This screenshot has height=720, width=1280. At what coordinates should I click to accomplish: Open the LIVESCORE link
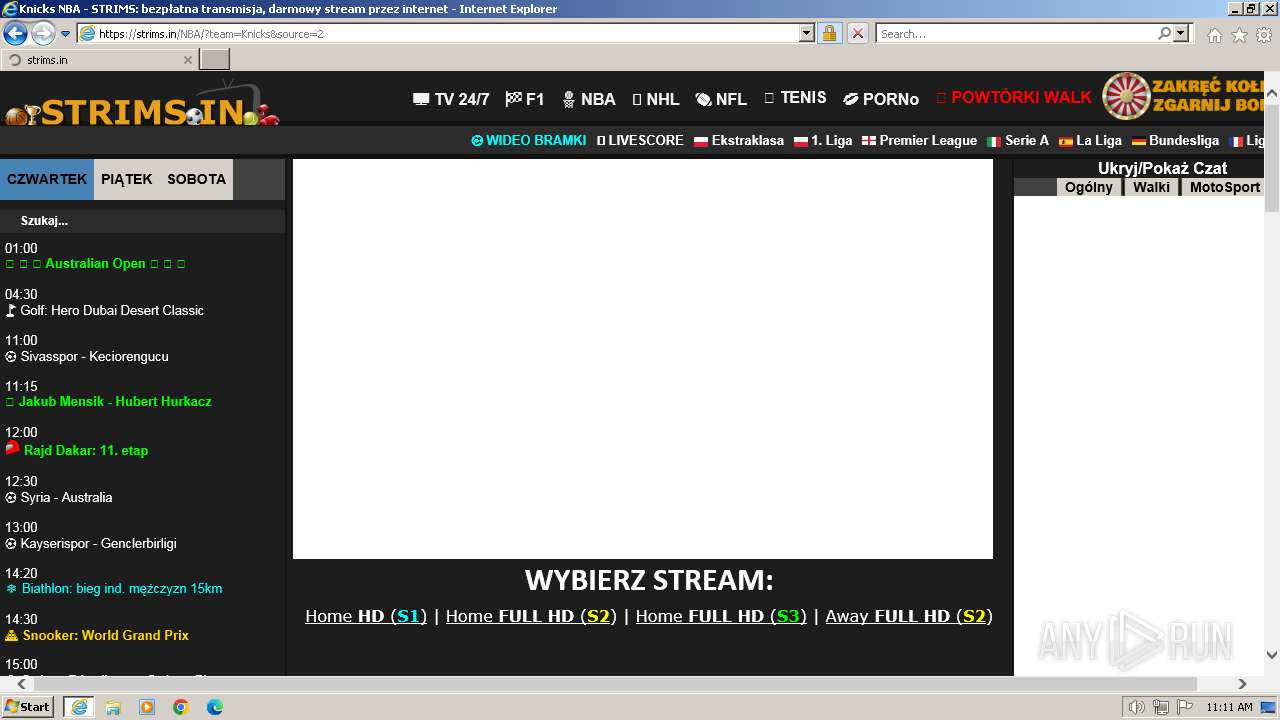(640, 141)
